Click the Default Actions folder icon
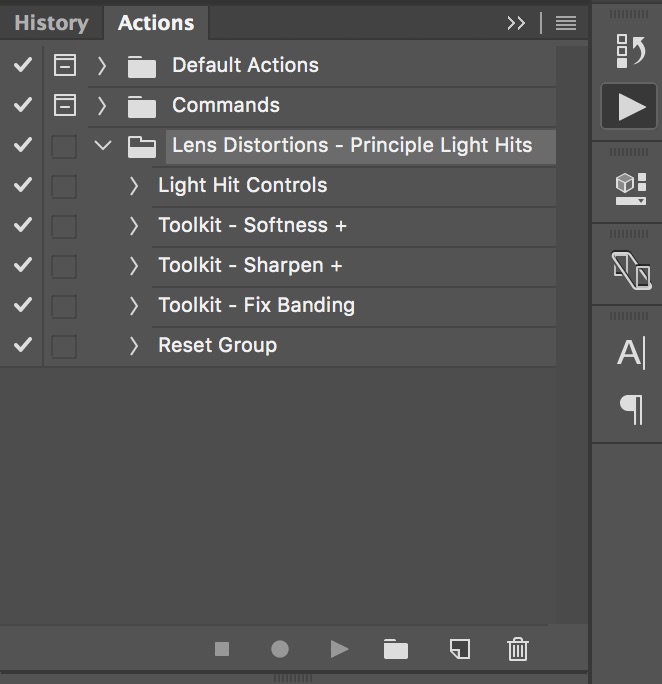The image size is (662, 684). [142, 67]
